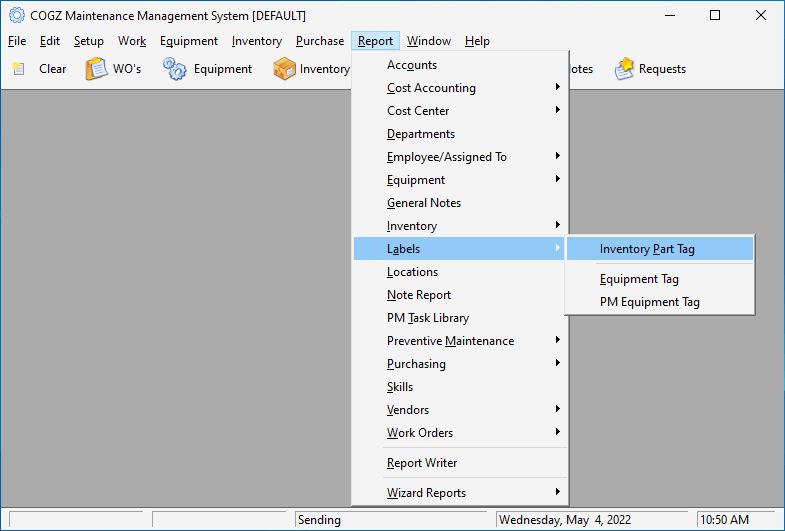Expand Inventory submenu in Report menu
Viewport: 785px width, 531px height.
click(x=460, y=226)
